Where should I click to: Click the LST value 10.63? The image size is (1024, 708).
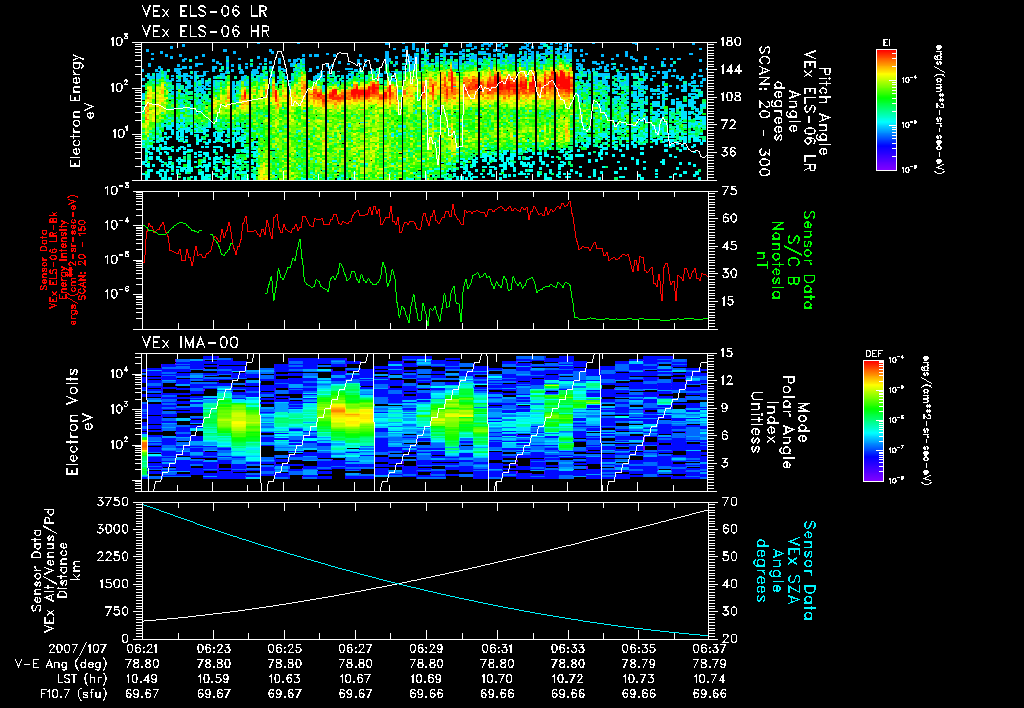click(x=284, y=679)
